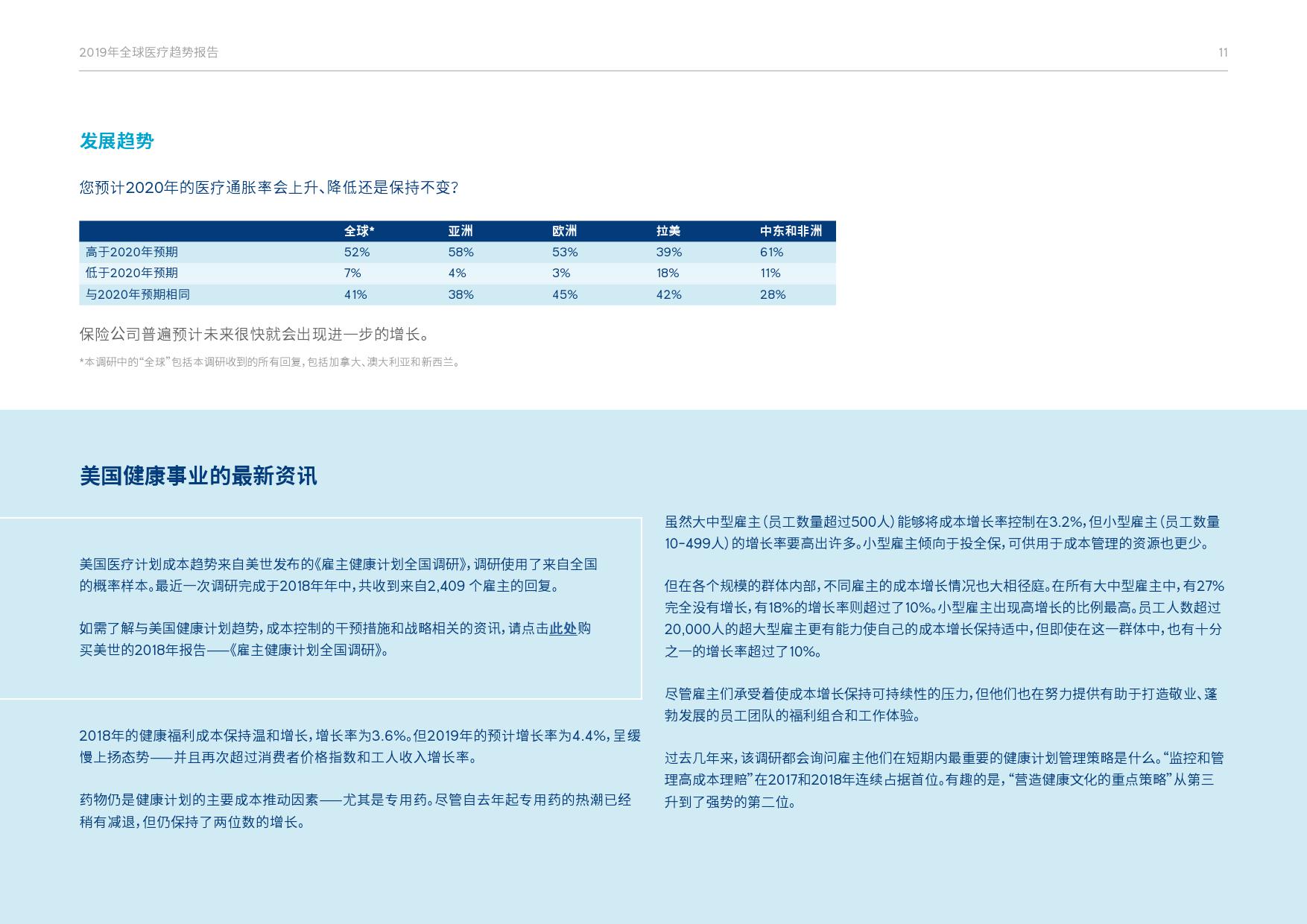Click the 全球* column header in the table
The width and height of the screenshot is (1307, 924).
tap(358, 231)
